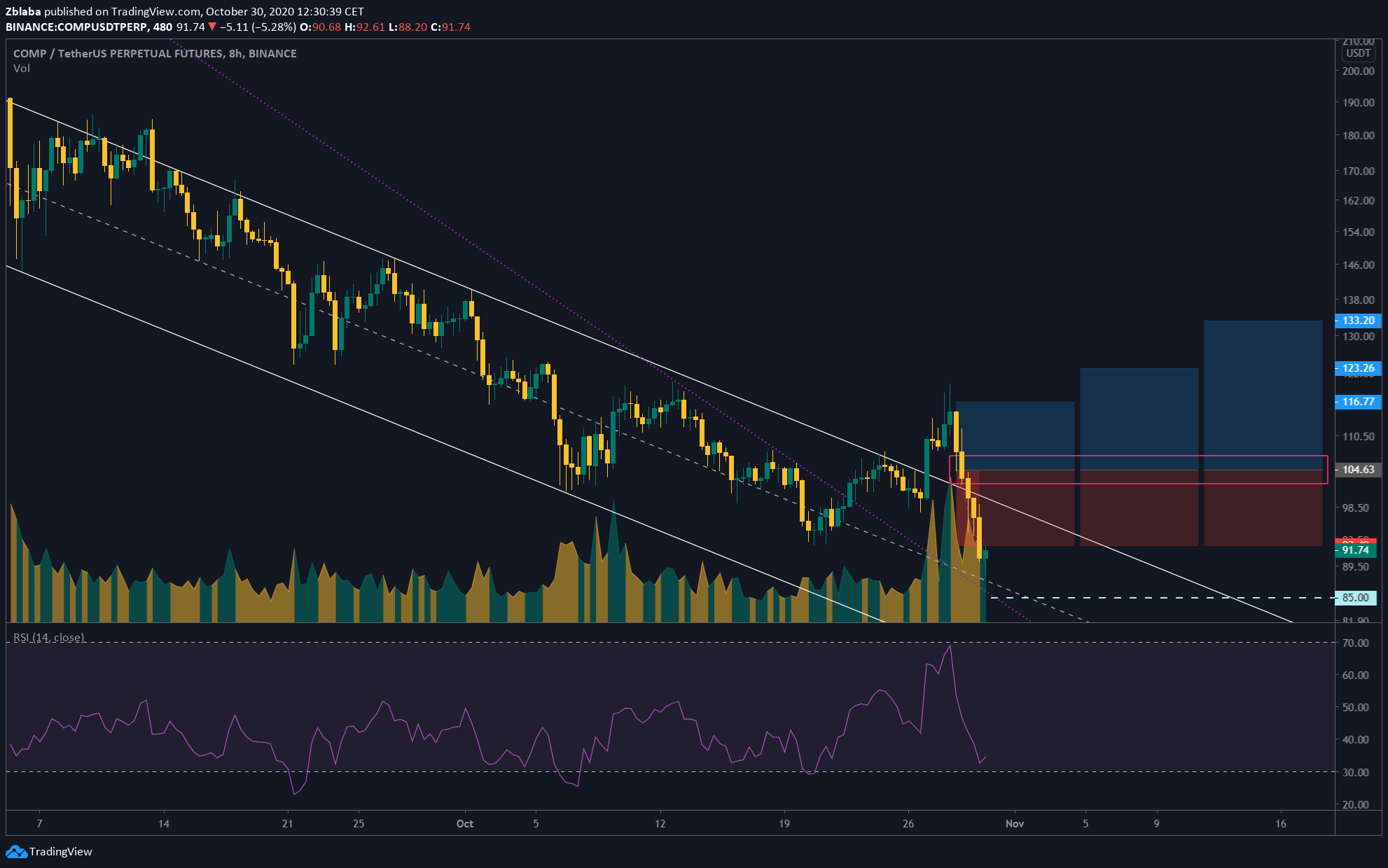The image size is (1388, 868).
Task: Click the 180.00 price axis value
Action: pyautogui.click(x=1358, y=136)
